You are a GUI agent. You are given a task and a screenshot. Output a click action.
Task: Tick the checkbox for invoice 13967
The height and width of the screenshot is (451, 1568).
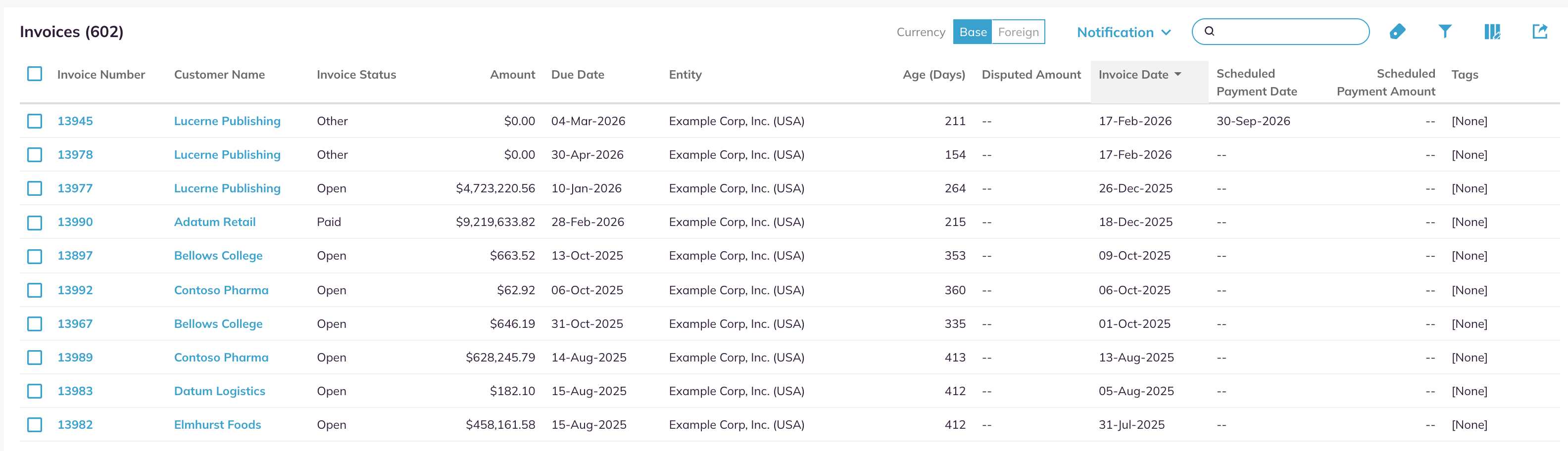[x=35, y=324]
